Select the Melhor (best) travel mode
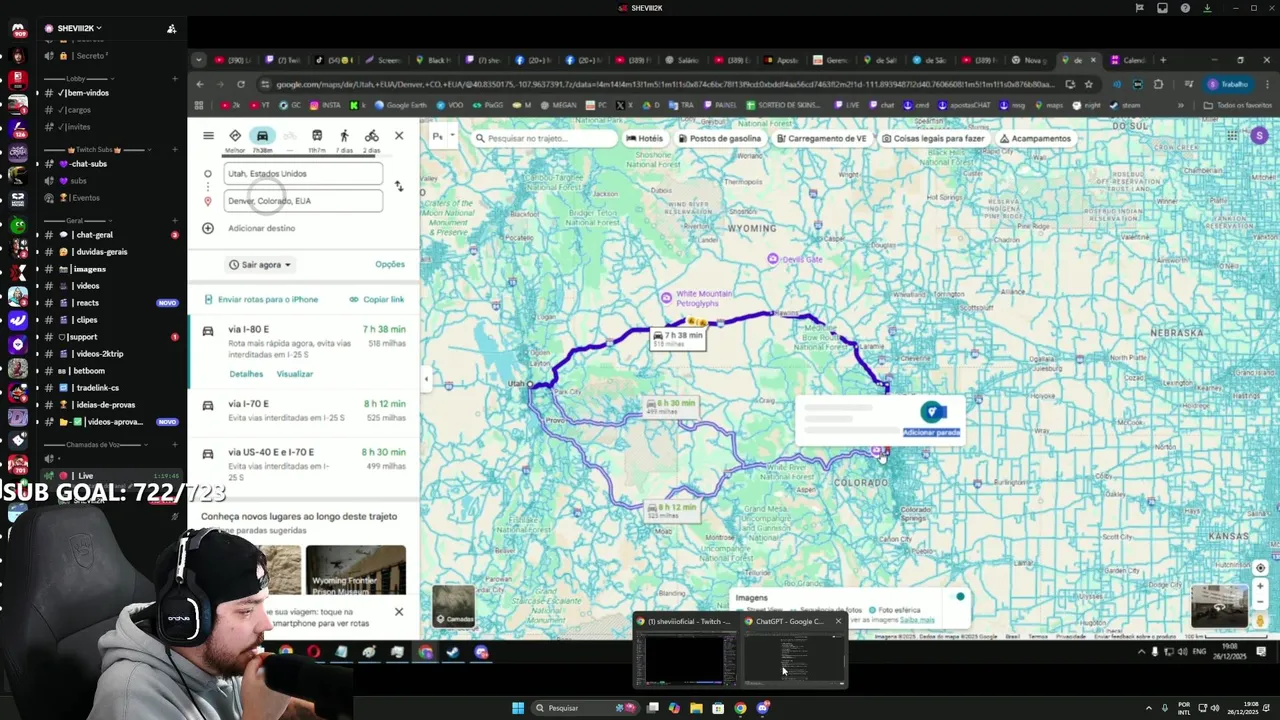The height and width of the screenshot is (720, 1280). point(235,140)
